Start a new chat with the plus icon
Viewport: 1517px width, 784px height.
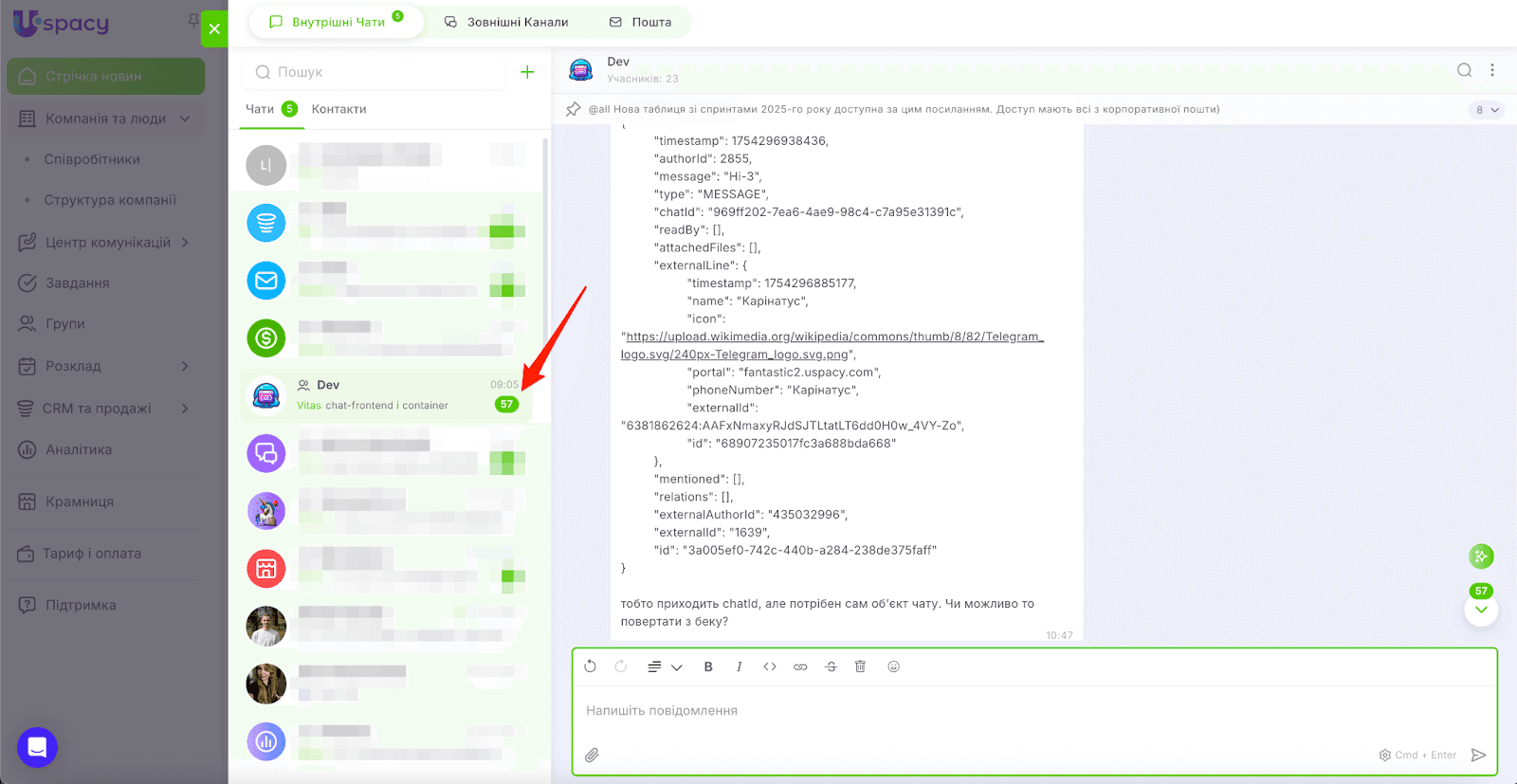pos(527,72)
